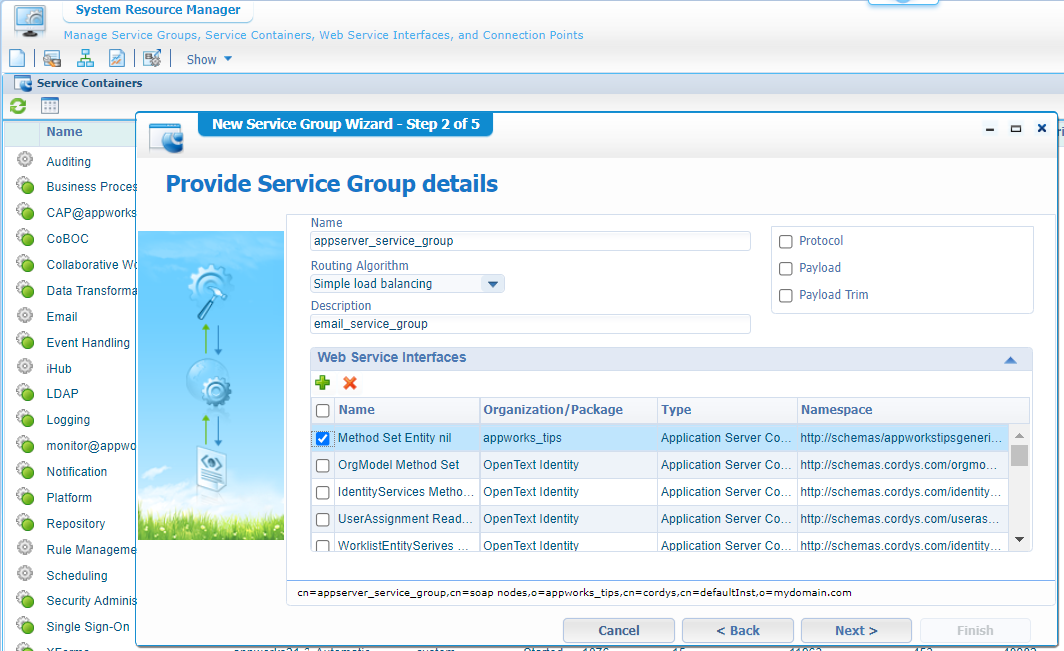Tick the Payload Trim checkbox
Image resolution: width=1064 pixels, height=651 pixels.
[x=786, y=295]
